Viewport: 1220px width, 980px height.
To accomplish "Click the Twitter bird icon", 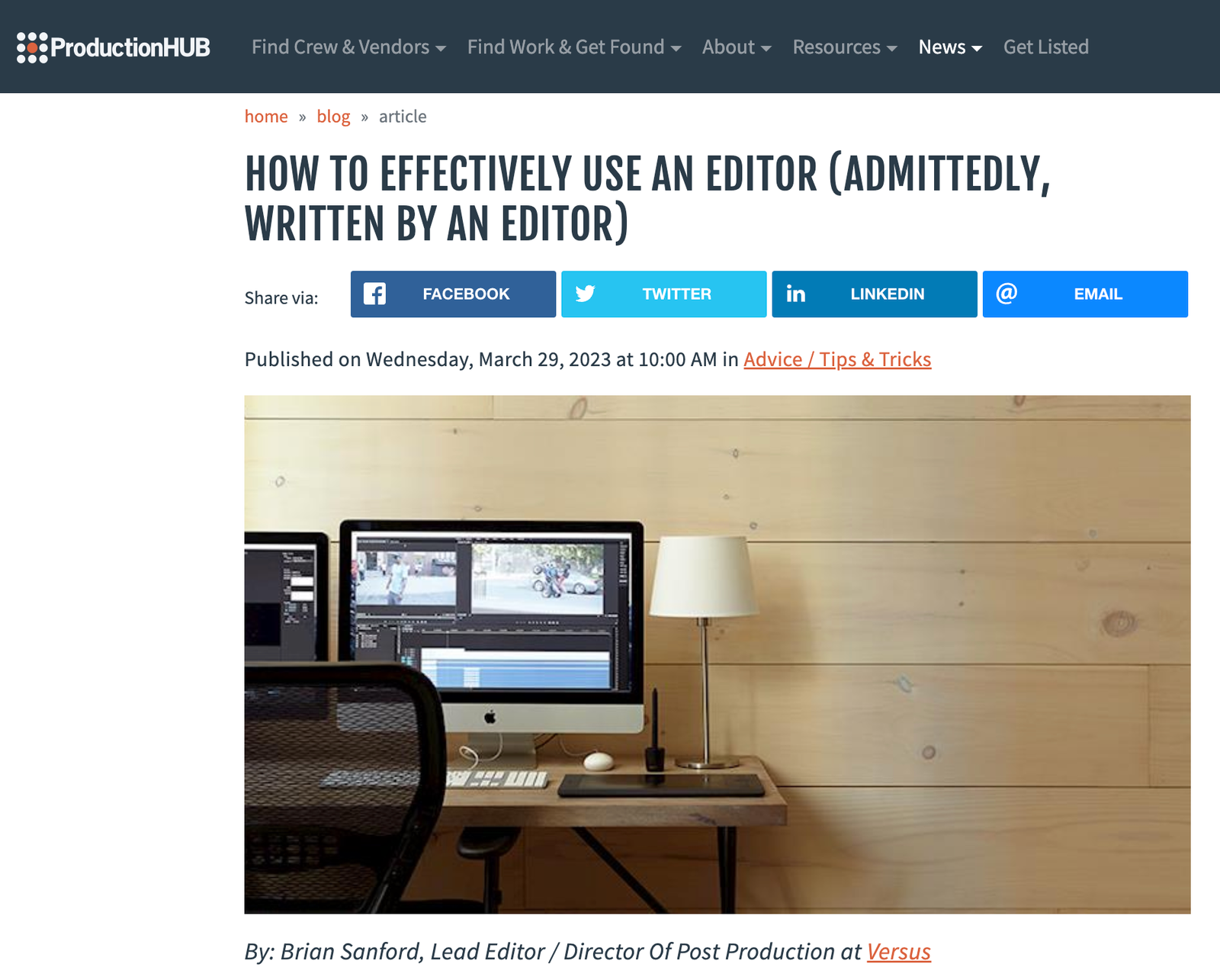I will [x=585, y=294].
